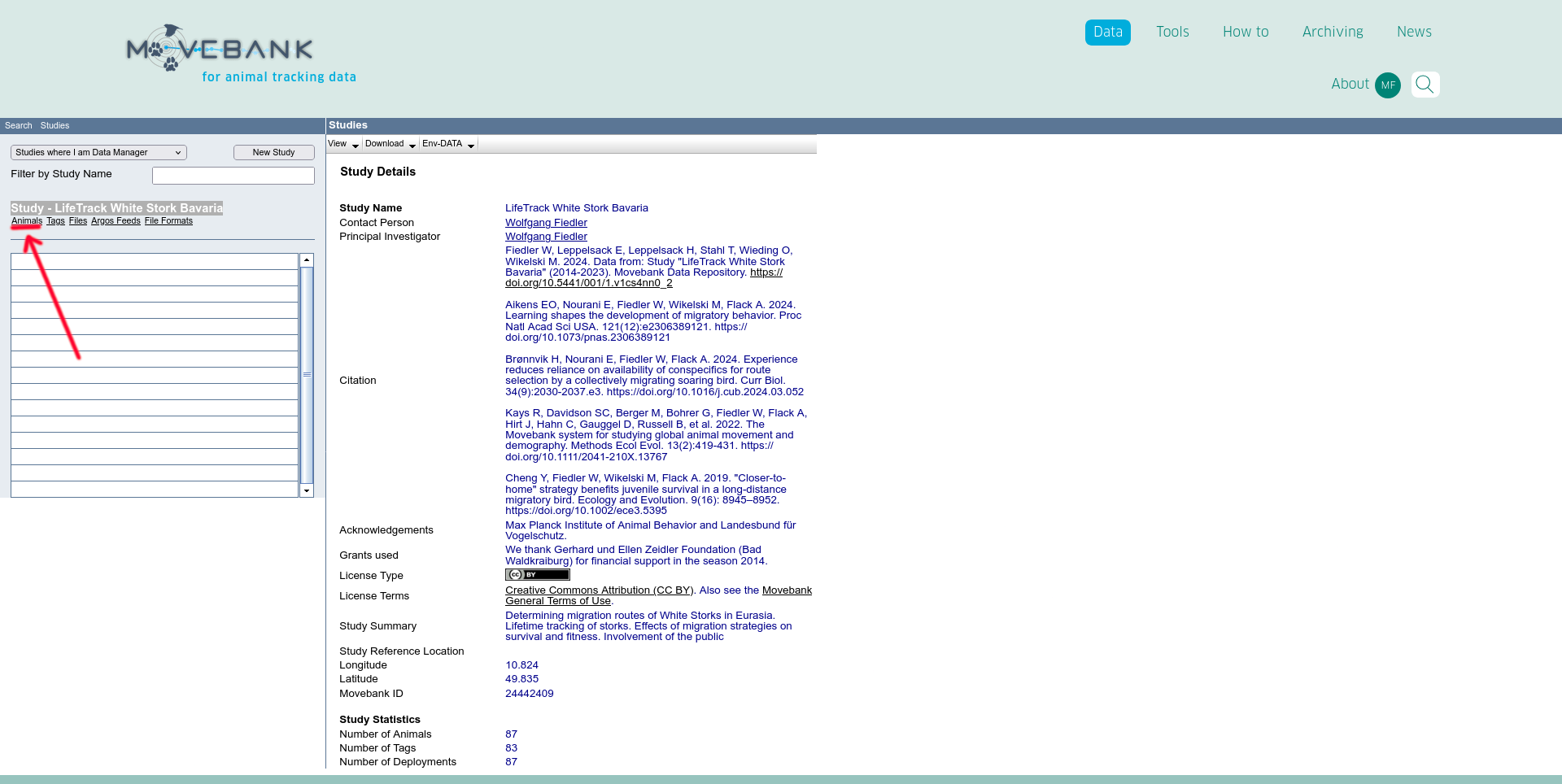The image size is (1562, 784).
Task: Open the Animals link under the study
Action: [27, 221]
